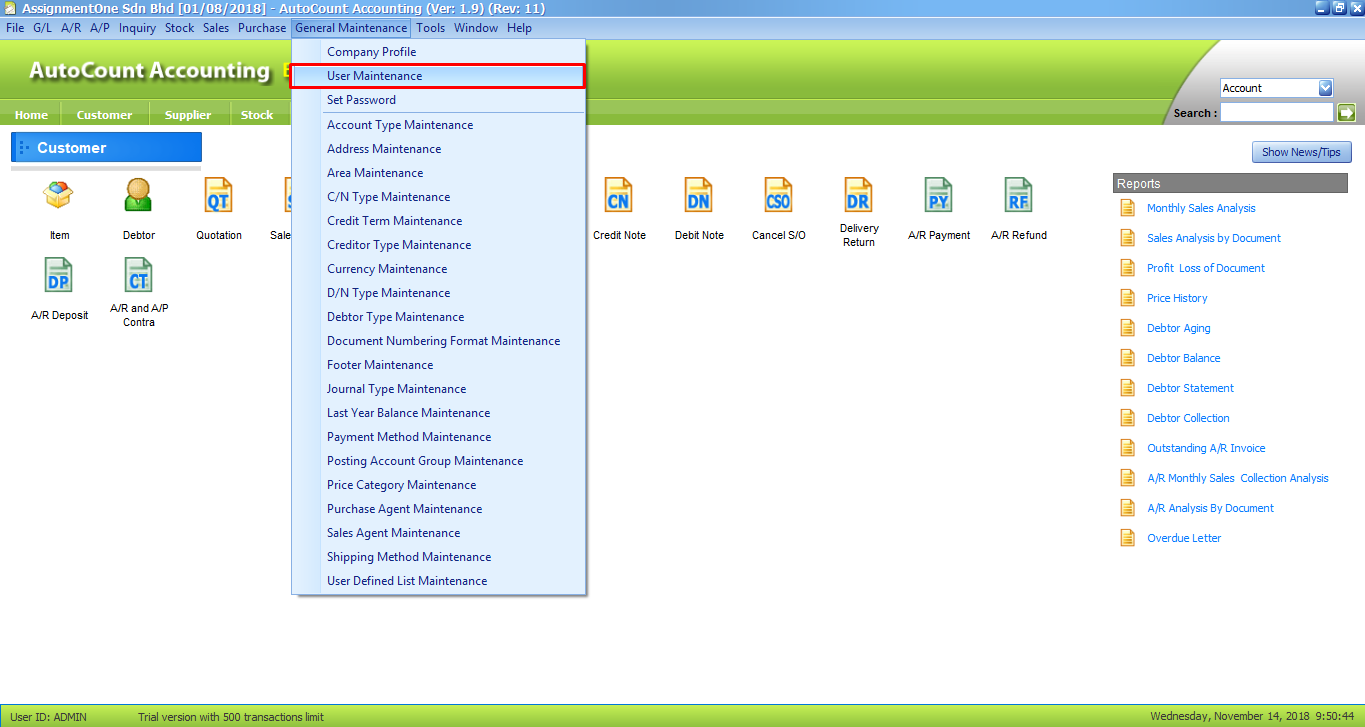
Task: Open the Quotation QT icon
Action: (x=218, y=195)
